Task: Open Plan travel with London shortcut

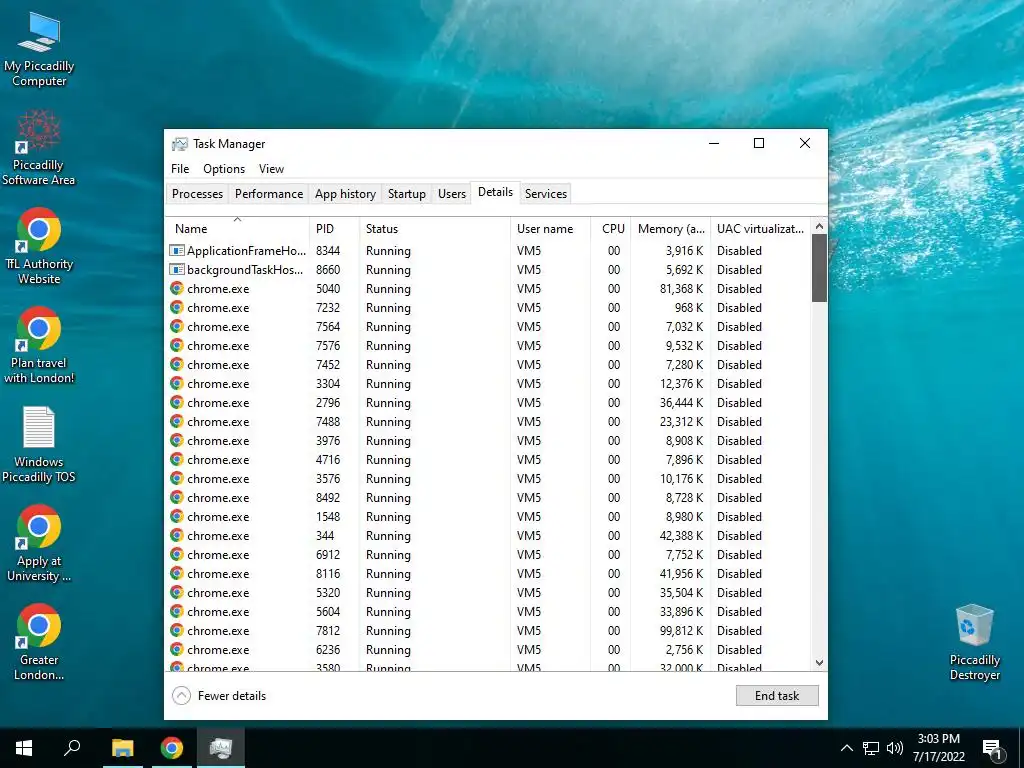Action: point(39,345)
